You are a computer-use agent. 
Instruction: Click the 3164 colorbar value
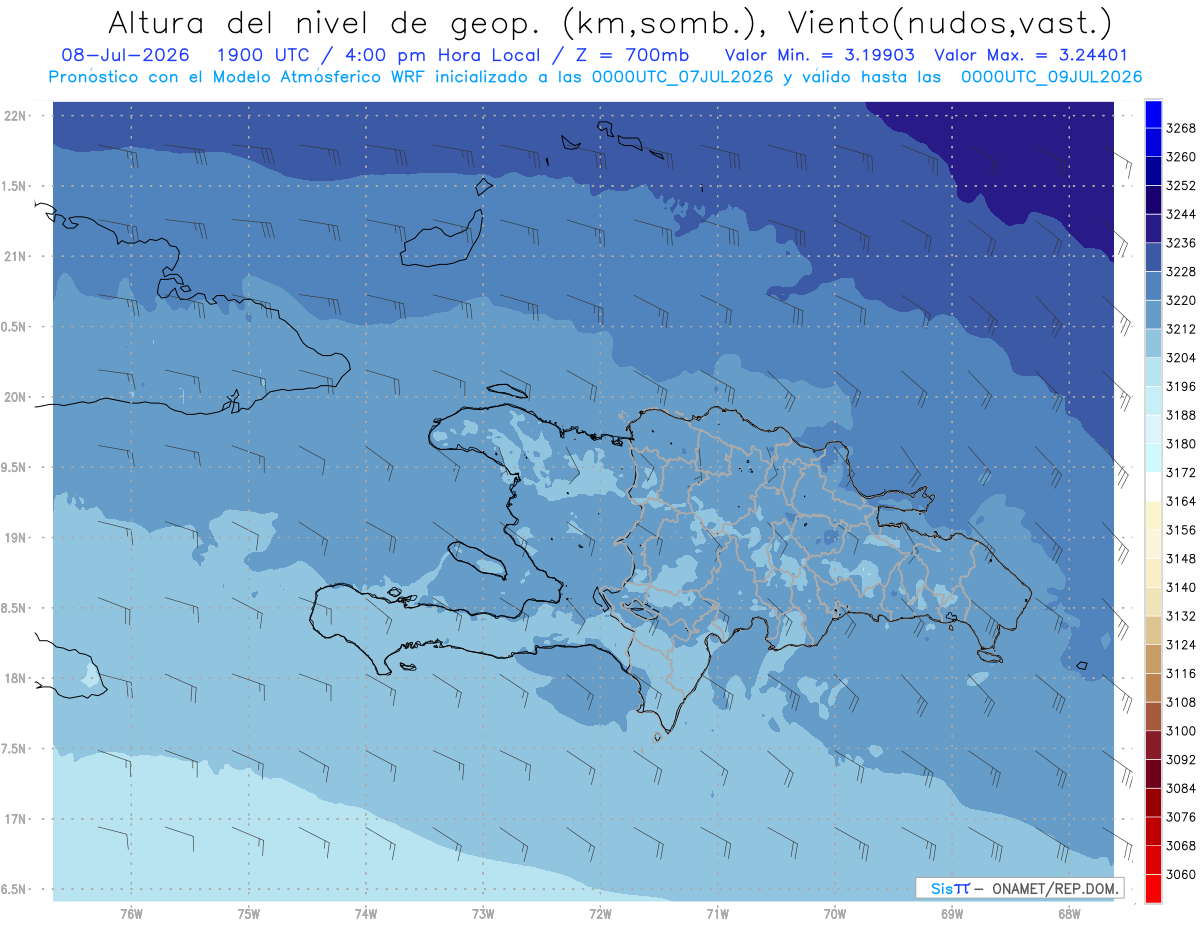[1181, 501]
